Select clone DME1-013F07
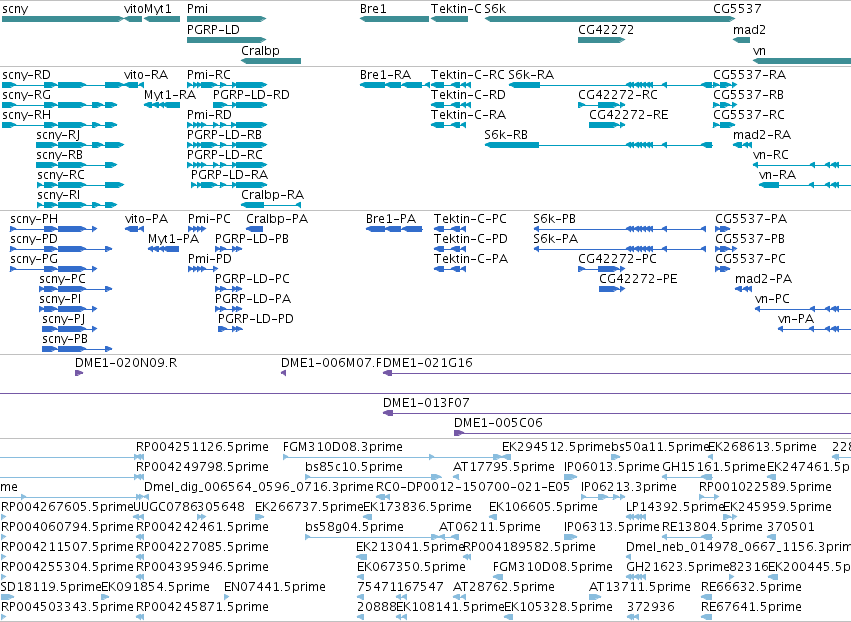The height and width of the screenshot is (622, 851). click(x=426, y=403)
